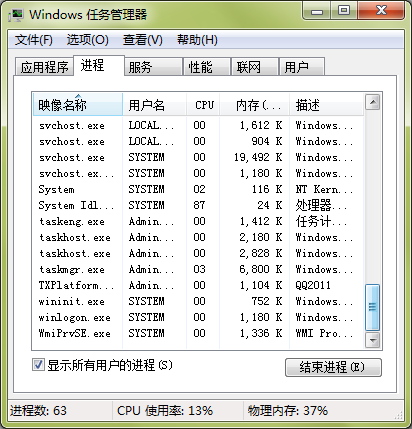Screen dimensions: 412x429
Task: Select the wininit.exe process
Action: [x=198, y=301]
